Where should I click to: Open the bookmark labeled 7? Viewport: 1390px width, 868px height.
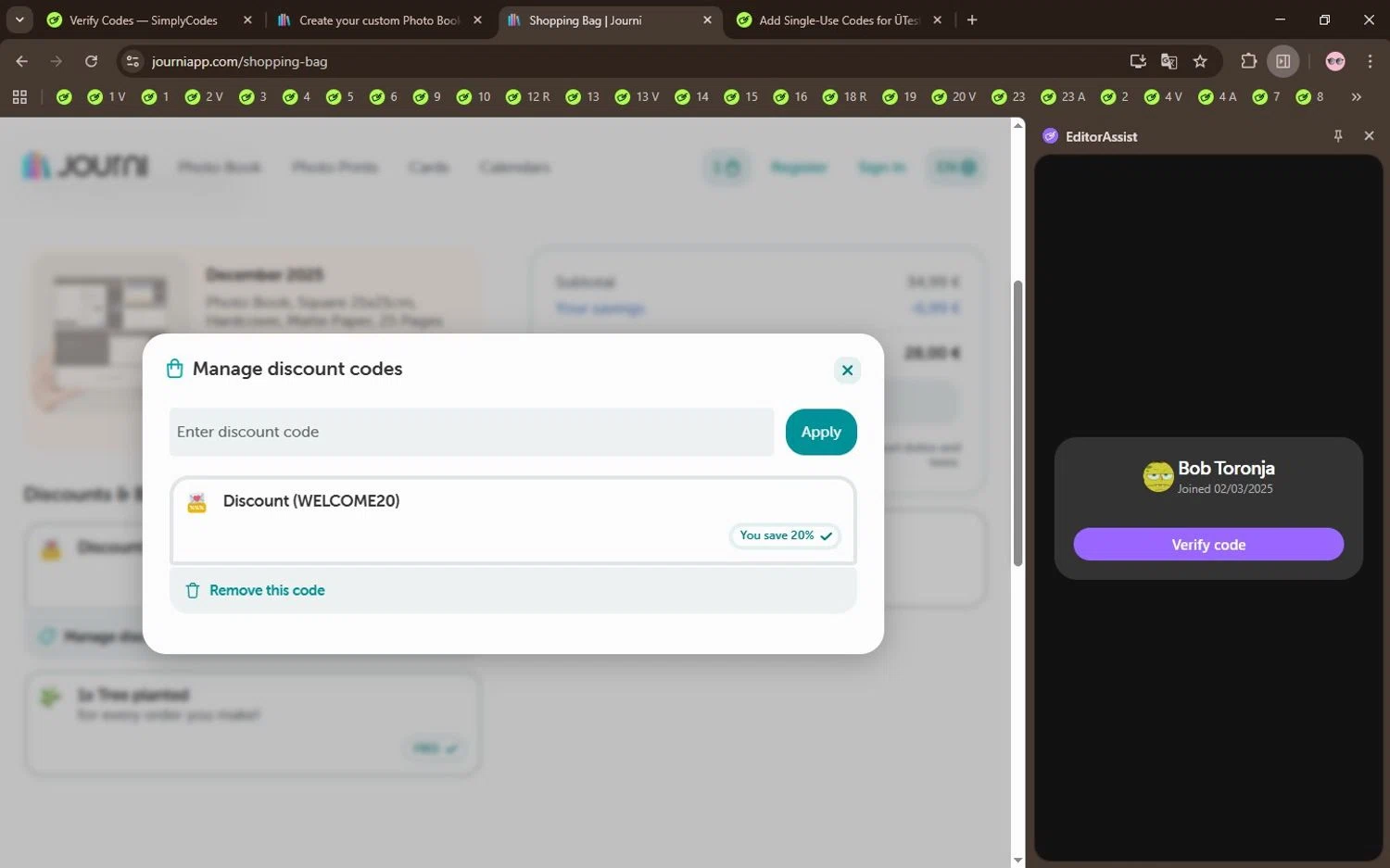pyautogui.click(x=1266, y=96)
